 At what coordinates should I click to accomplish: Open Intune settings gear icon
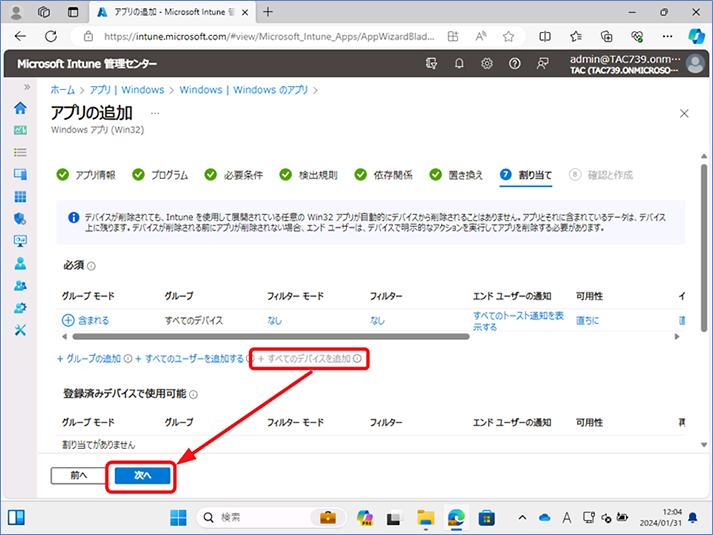[487, 64]
